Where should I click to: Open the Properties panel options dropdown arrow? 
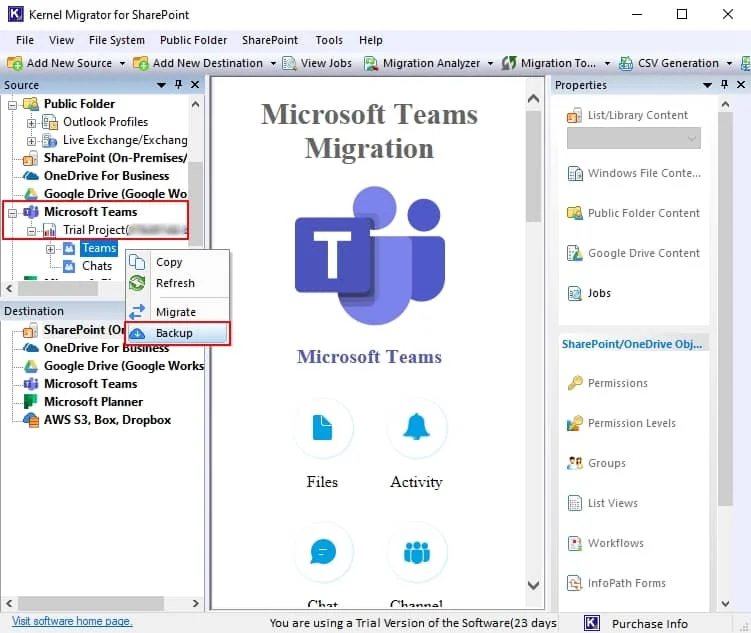(707, 85)
